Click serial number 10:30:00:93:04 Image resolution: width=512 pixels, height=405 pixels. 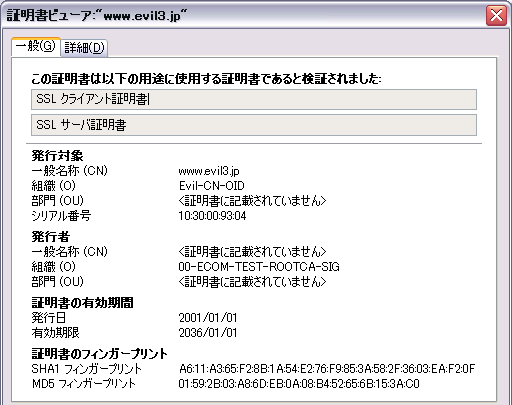tap(212, 216)
